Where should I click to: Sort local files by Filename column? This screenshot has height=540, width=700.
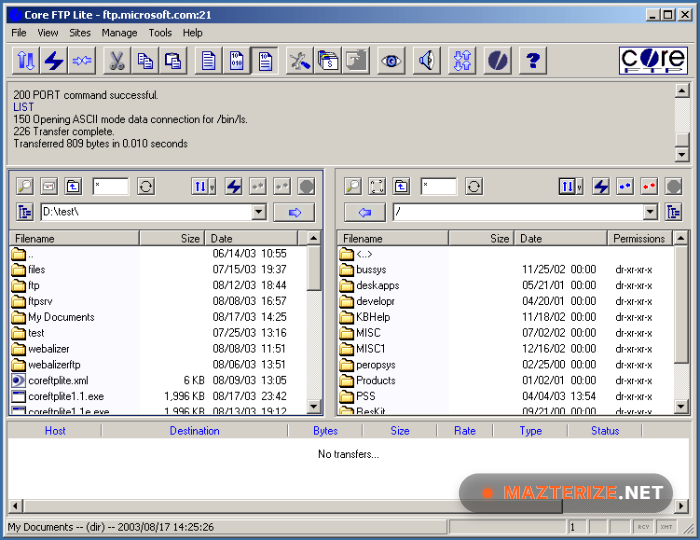click(x=74, y=238)
